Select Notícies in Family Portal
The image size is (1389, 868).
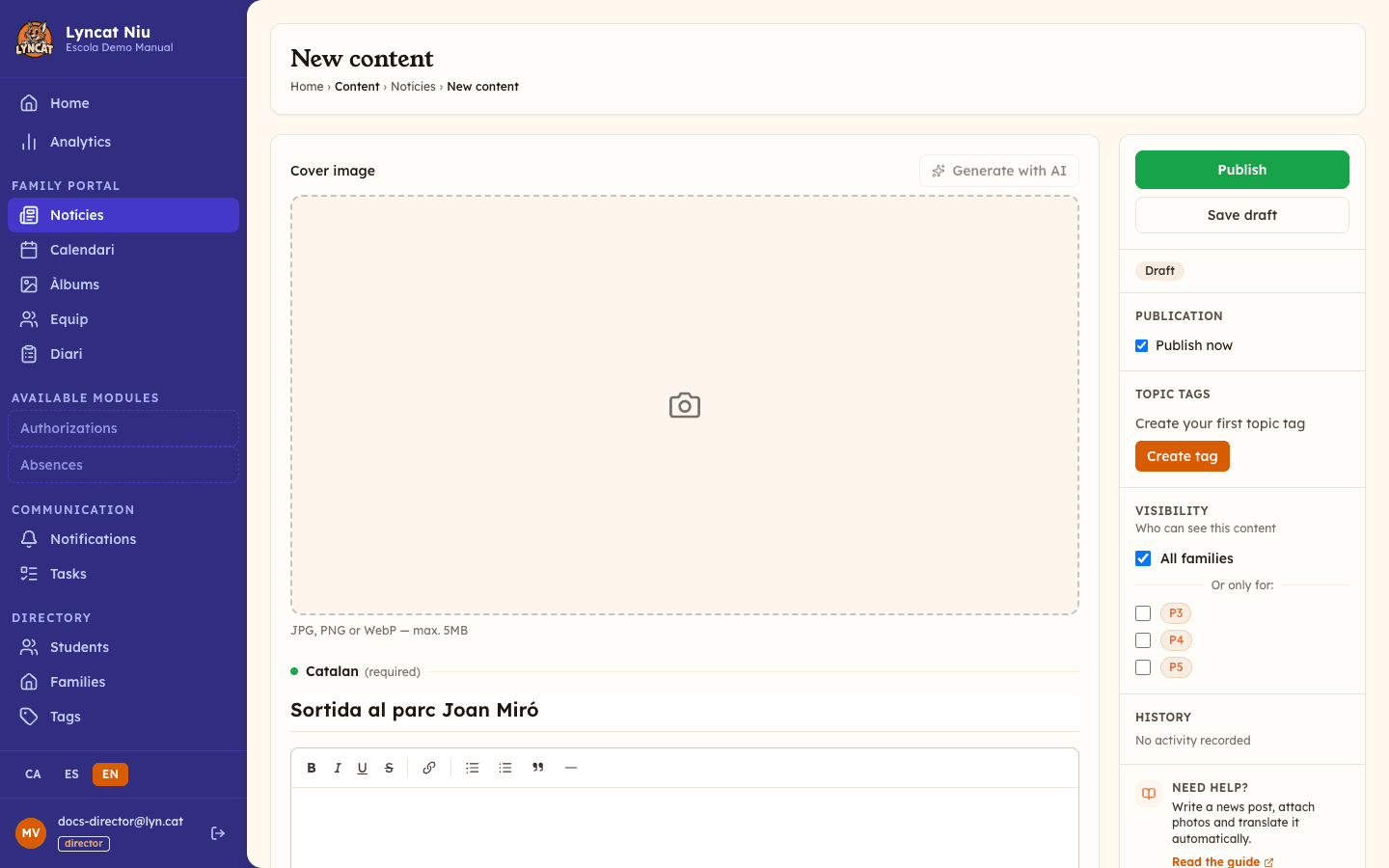(123, 215)
